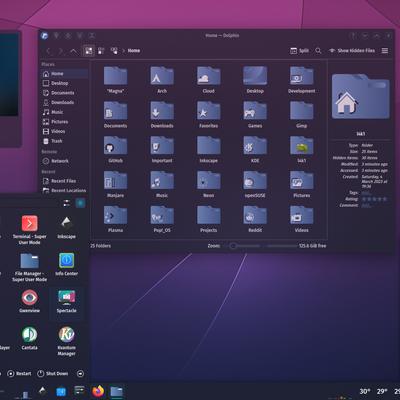Image resolution: width=400 pixels, height=400 pixels.
Task: Select the Reddit folder icon
Action: (x=255, y=215)
